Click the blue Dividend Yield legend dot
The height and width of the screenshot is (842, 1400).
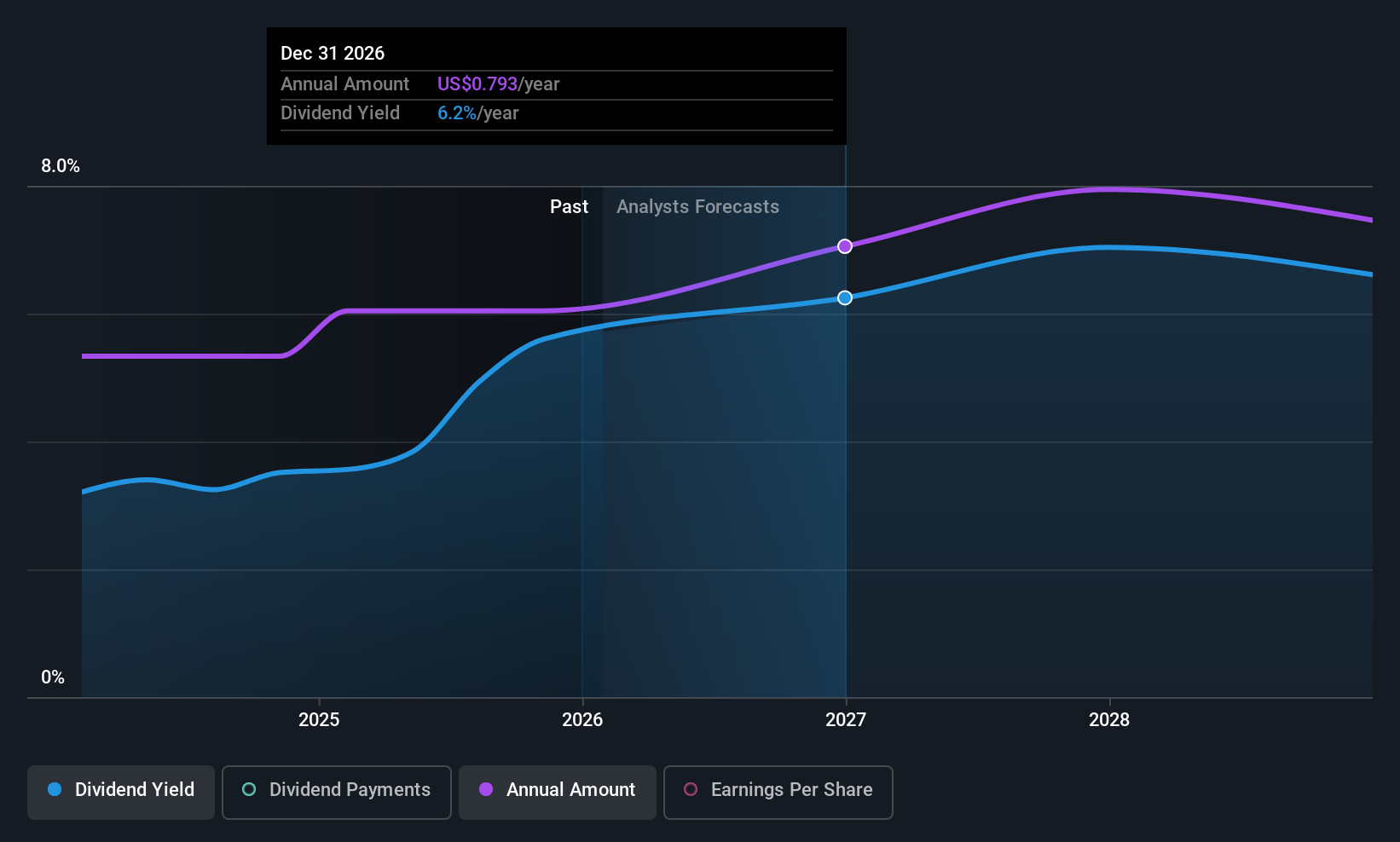coord(55,789)
